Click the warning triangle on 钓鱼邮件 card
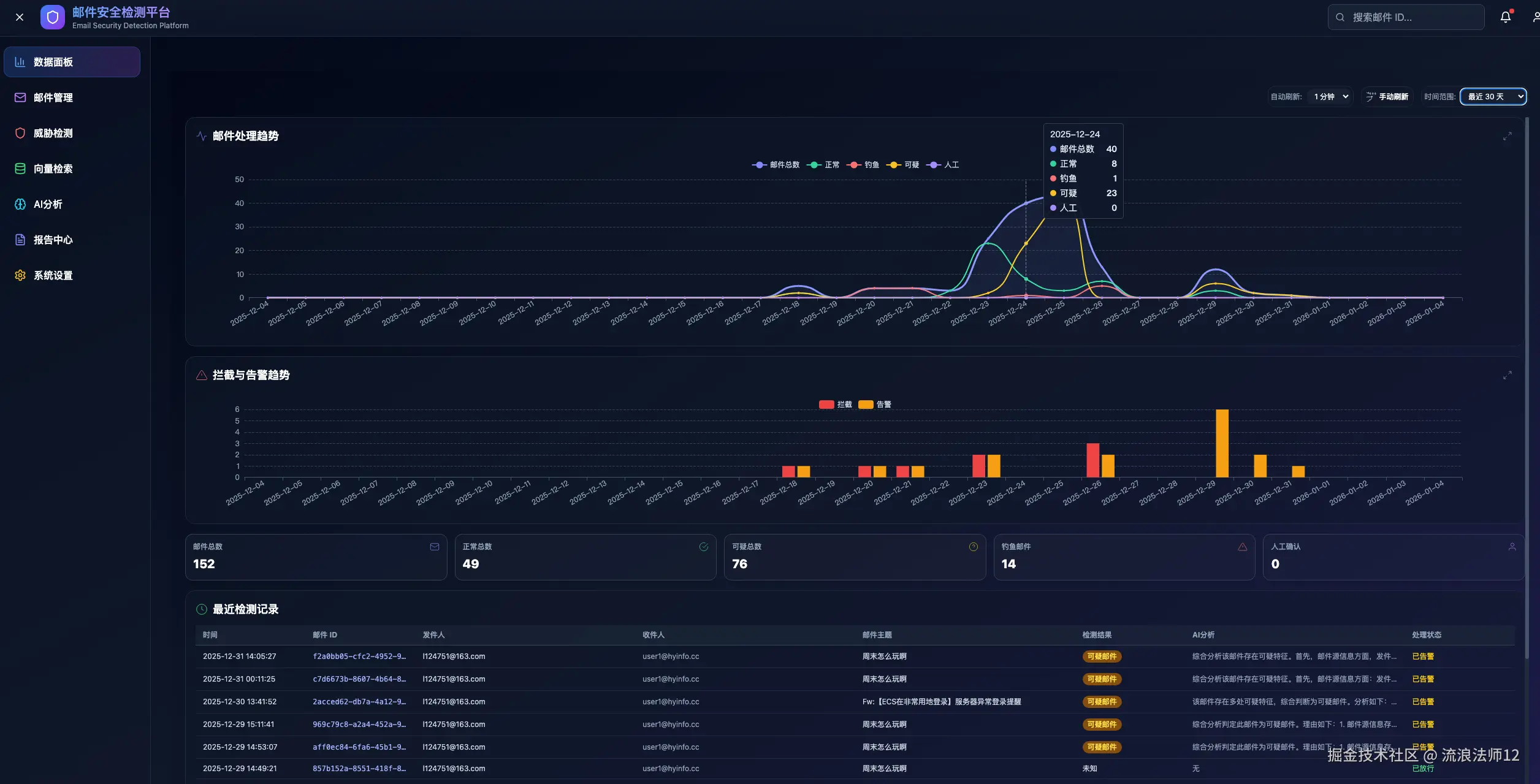This screenshot has height=784, width=1540. tap(1243, 547)
